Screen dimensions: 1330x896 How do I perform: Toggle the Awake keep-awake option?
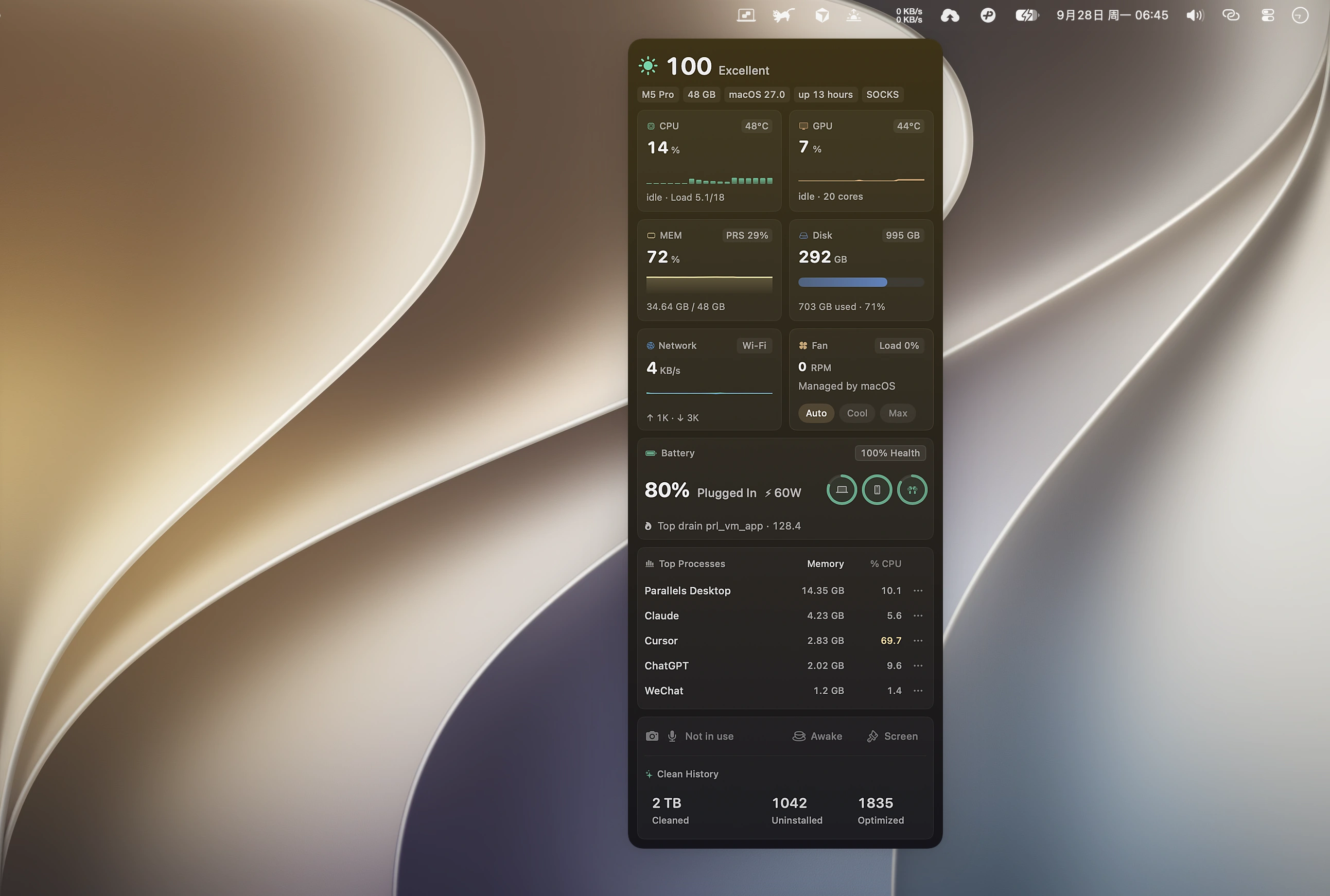[x=817, y=736]
